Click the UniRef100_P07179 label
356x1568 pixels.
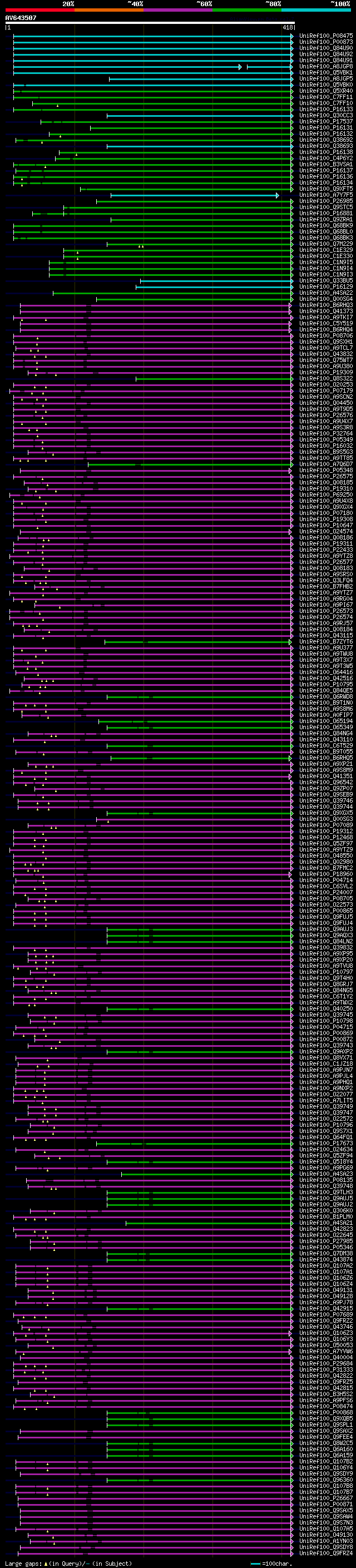click(x=325, y=391)
